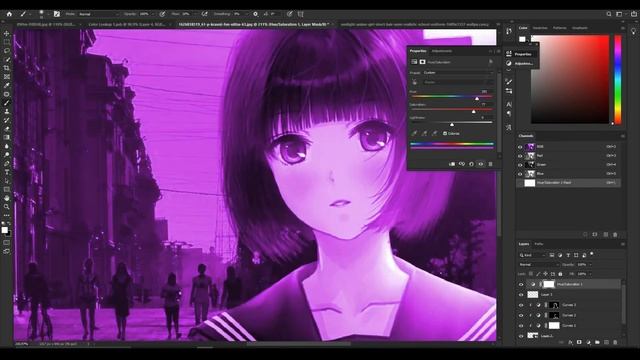Toggle adjustment layer visibility in Properties panel
640x360 pixels.
click(x=481, y=164)
